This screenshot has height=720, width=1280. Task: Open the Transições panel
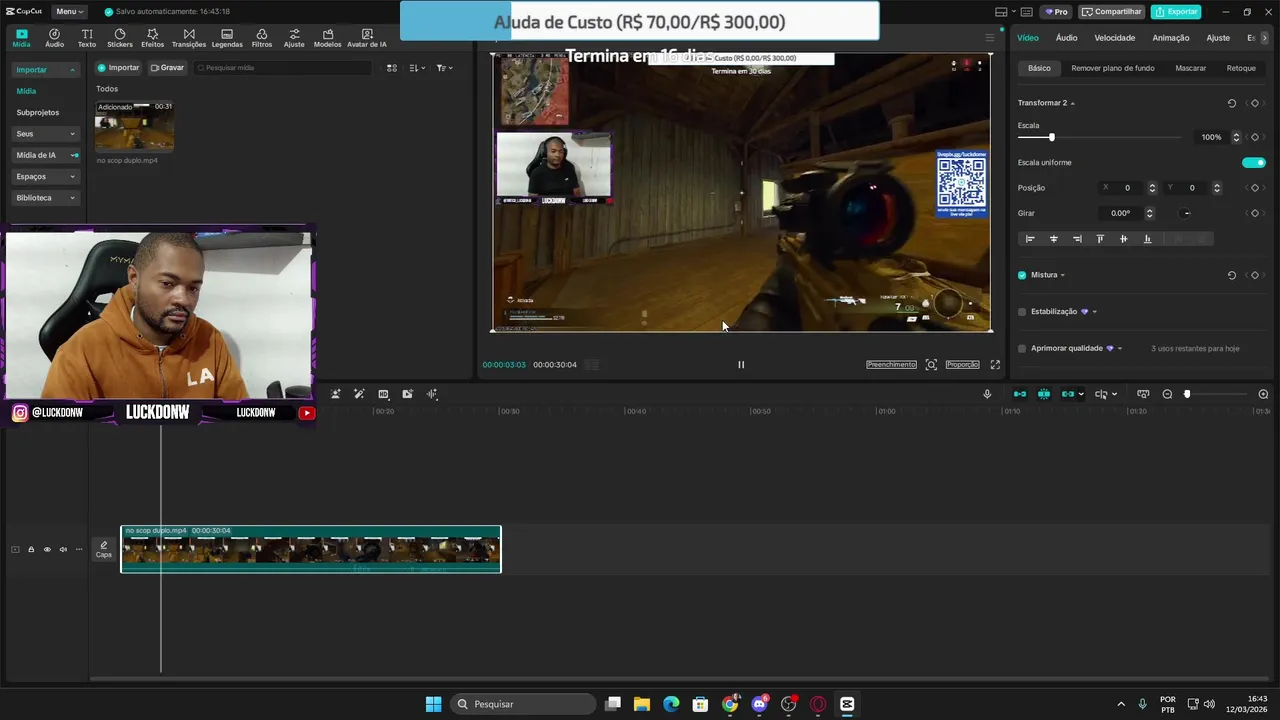tap(189, 38)
